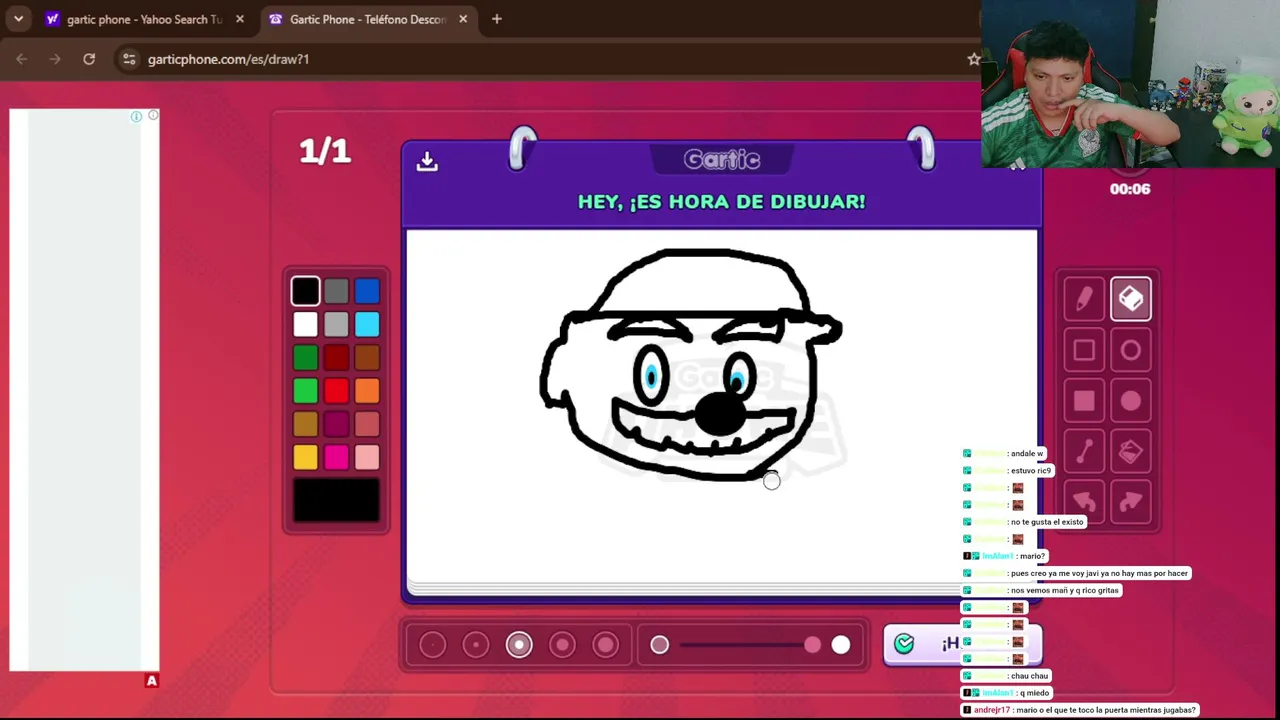The width and height of the screenshot is (1280, 720).
Task: Open a new browser tab
Action: [x=497, y=19]
